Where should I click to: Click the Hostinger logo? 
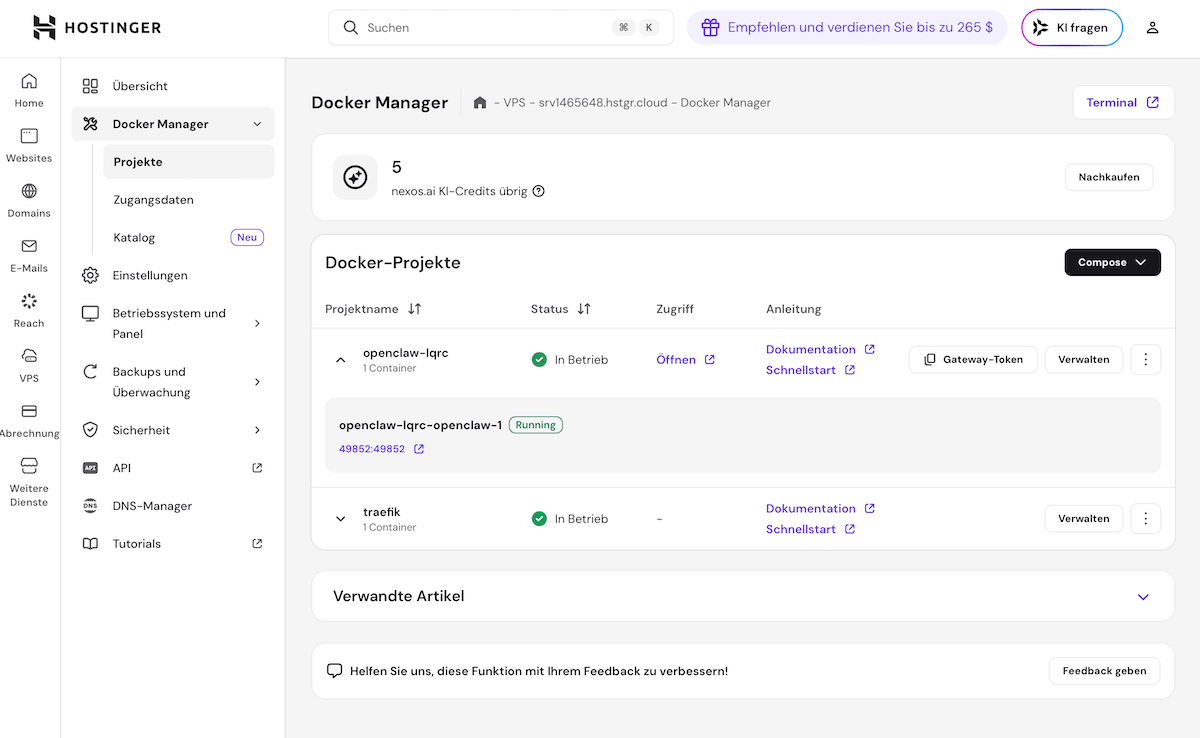(96, 28)
